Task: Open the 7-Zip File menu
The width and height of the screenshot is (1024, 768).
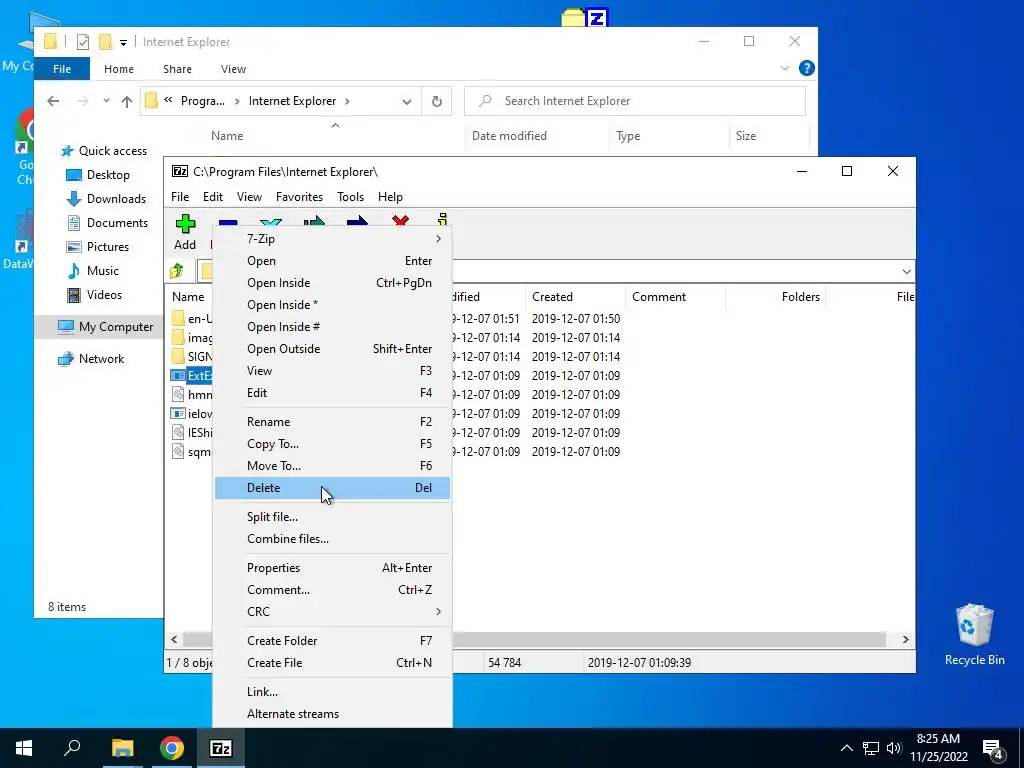Action: point(180,197)
